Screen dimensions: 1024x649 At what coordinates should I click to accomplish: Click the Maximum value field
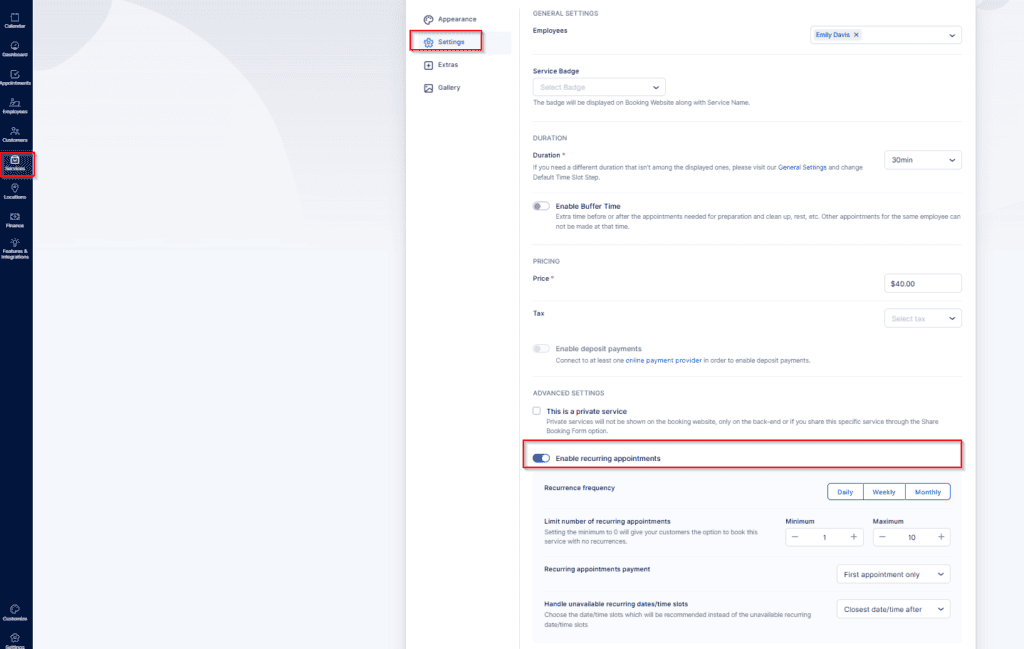pos(912,537)
